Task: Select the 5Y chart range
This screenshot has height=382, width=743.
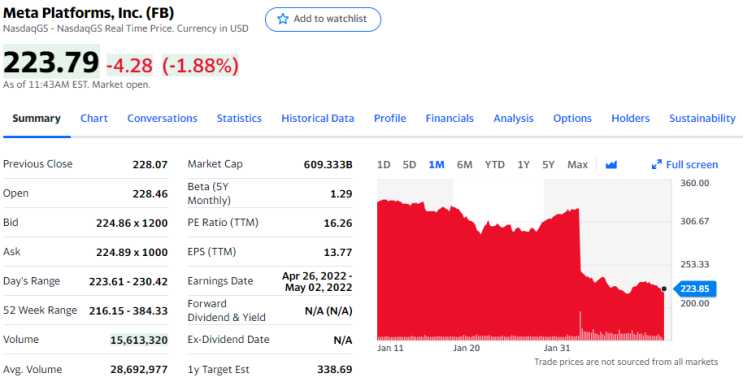Action: (548, 164)
